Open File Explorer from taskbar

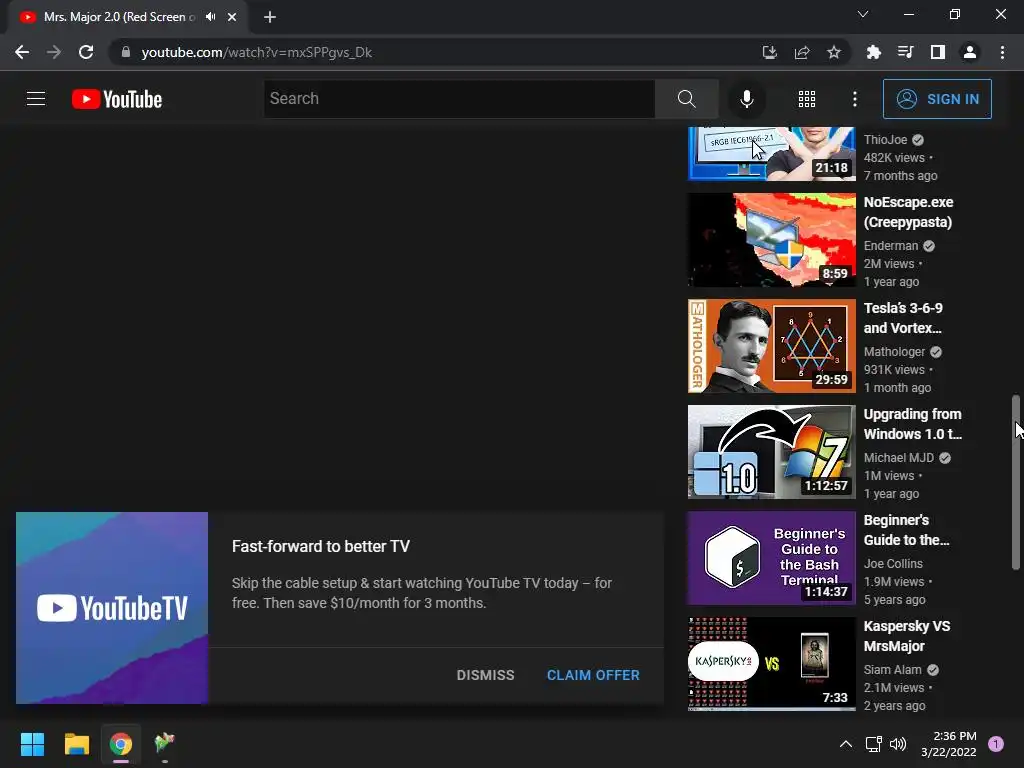coord(76,744)
